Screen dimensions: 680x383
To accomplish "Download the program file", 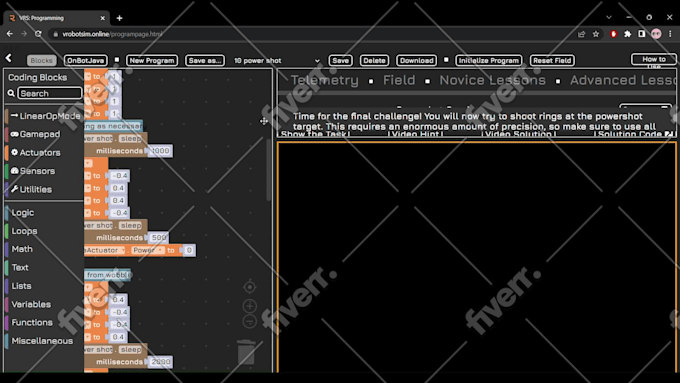I will click(416, 60).
